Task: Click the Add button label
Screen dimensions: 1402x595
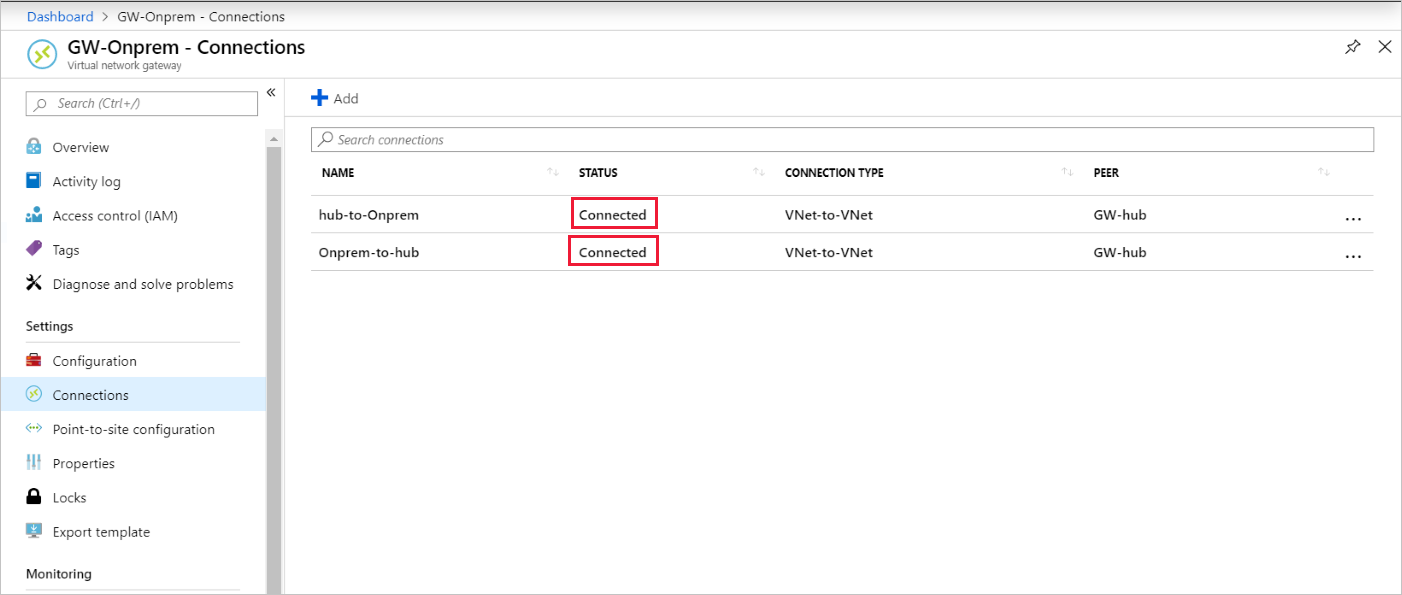Action: click(346, 99)
